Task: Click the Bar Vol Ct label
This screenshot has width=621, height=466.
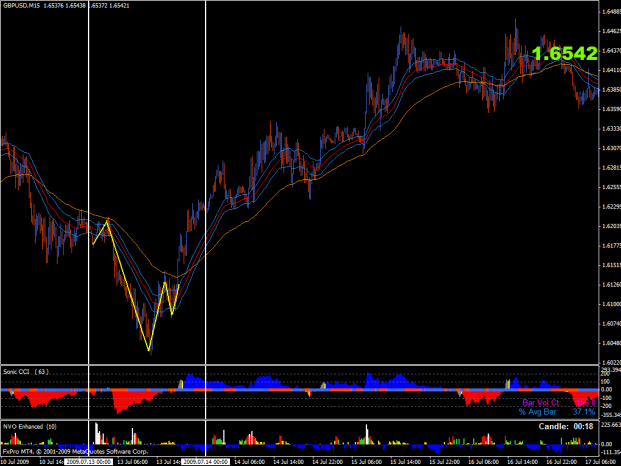Action: pos(541,403)
